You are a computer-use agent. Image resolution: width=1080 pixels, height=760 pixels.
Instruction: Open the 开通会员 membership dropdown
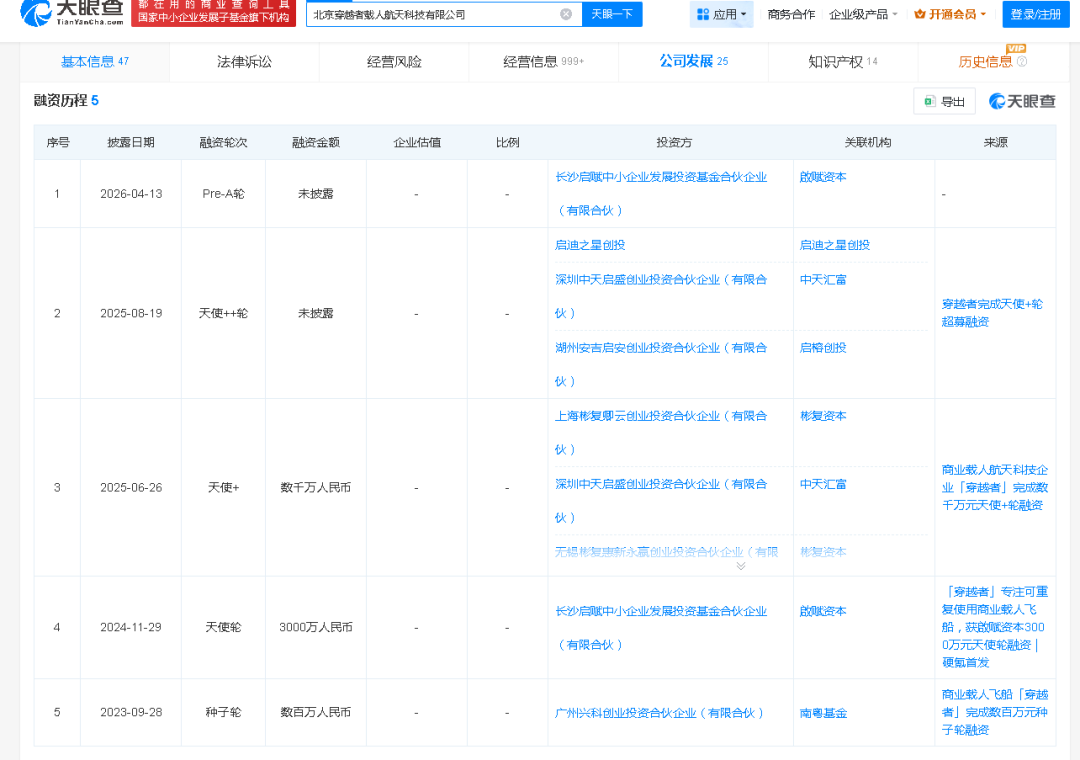(x=950, y=14)
